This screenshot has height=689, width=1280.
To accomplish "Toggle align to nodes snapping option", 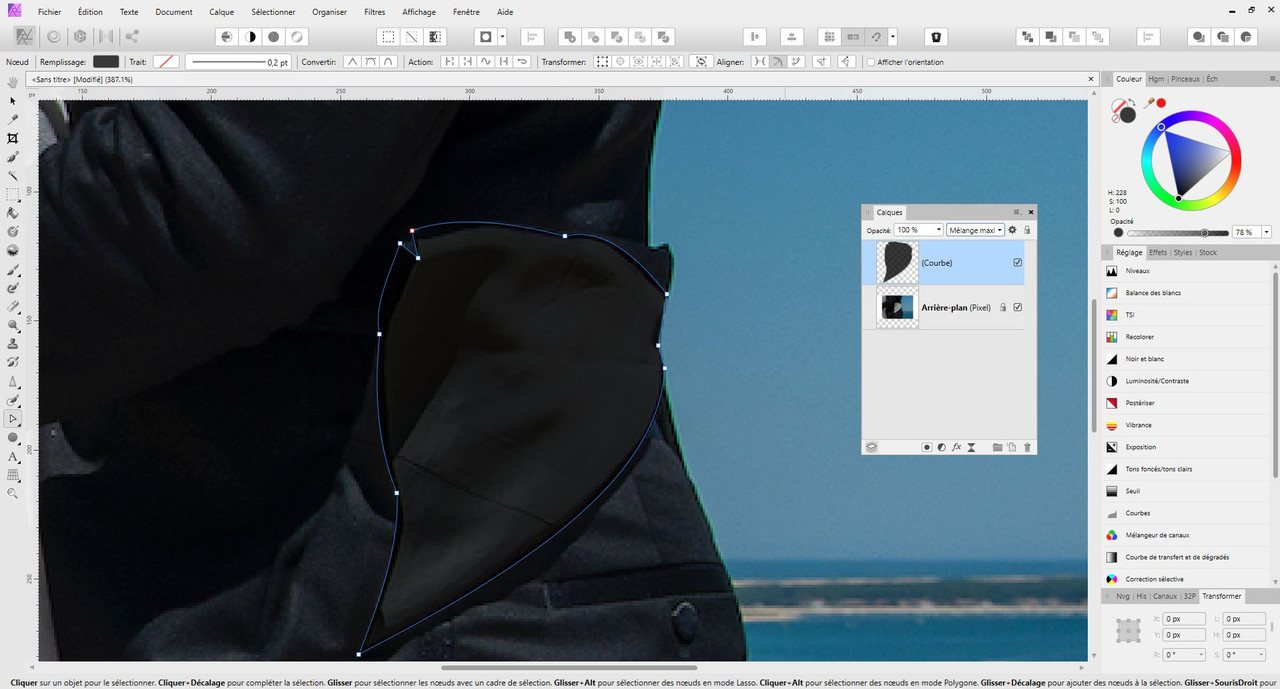I will (760, 62).
